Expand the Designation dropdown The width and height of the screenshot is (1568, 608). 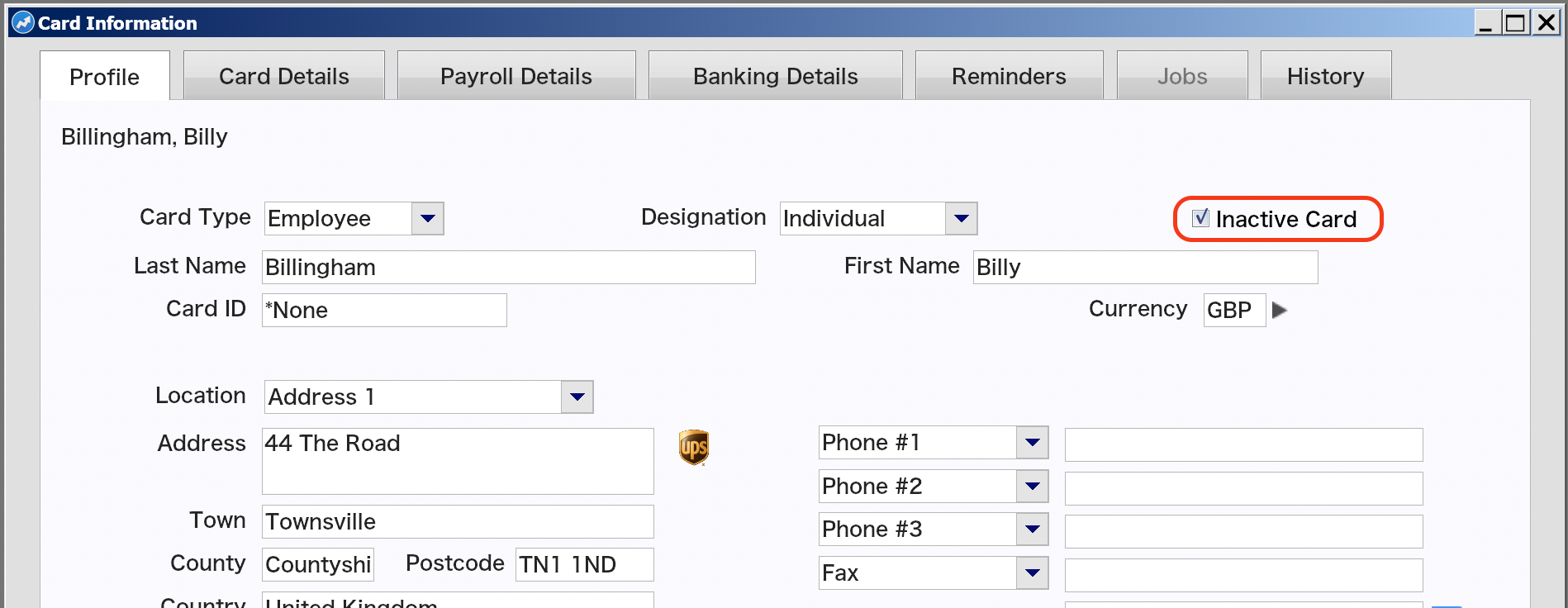[x=961, y=218]
